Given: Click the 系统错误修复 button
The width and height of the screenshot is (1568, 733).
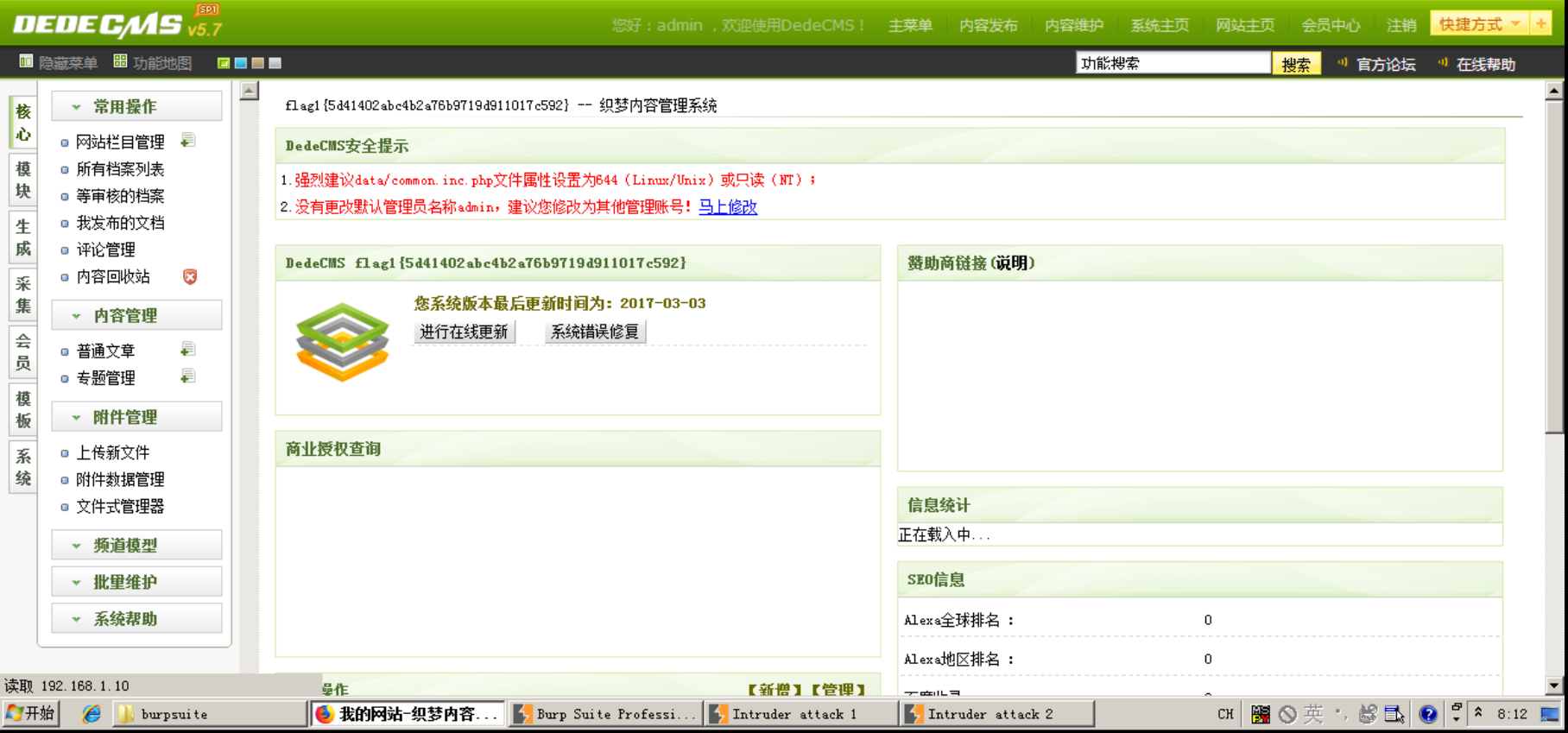Looking at the screenshot, I should (x=595, y=332).
